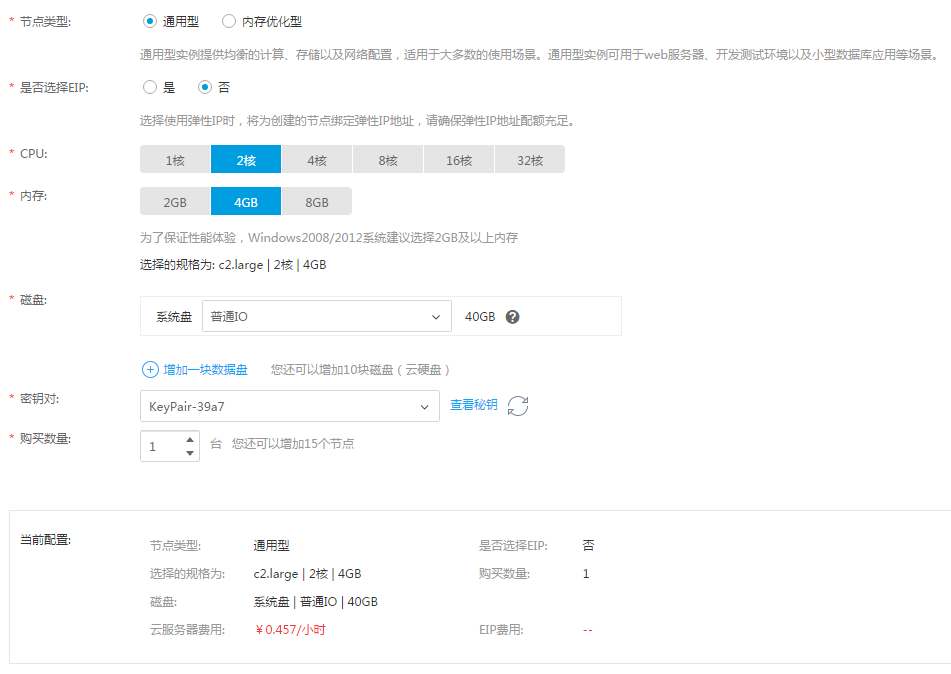Decrease purchase quantity with the down arrow
Screen dimensions: 951x674
pyautogui.click(x=190, y=453)
